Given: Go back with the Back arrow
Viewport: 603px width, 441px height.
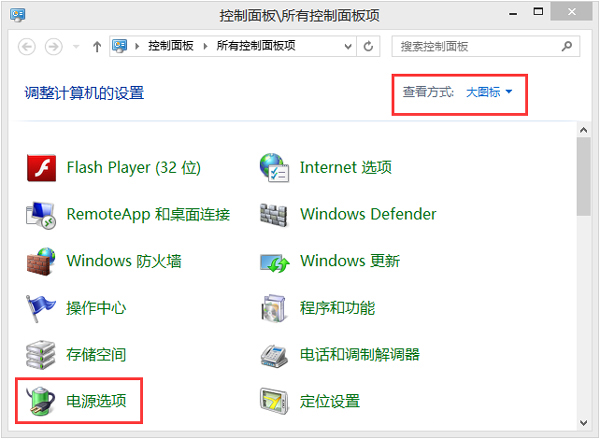Looking at the screenshot, I should [27, 47].
